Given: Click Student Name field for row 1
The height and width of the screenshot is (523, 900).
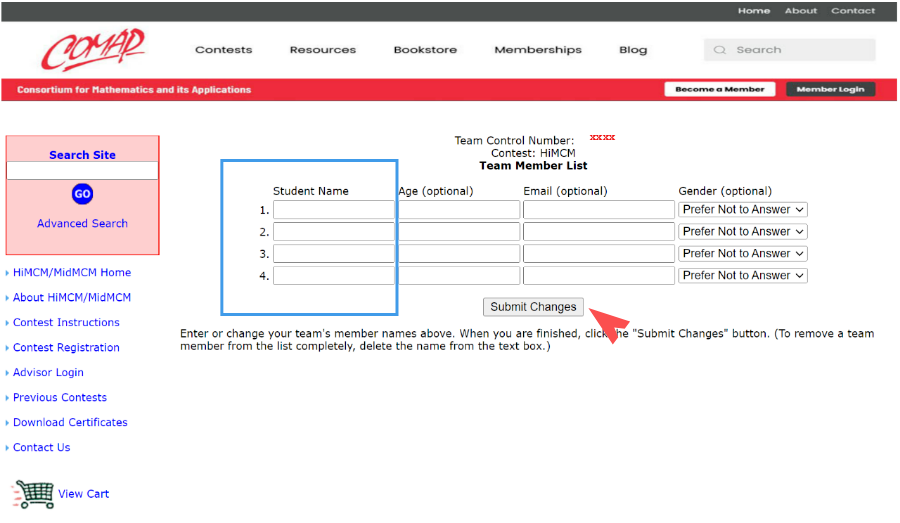Looking at the screenshot, I should tap(334, 210).
